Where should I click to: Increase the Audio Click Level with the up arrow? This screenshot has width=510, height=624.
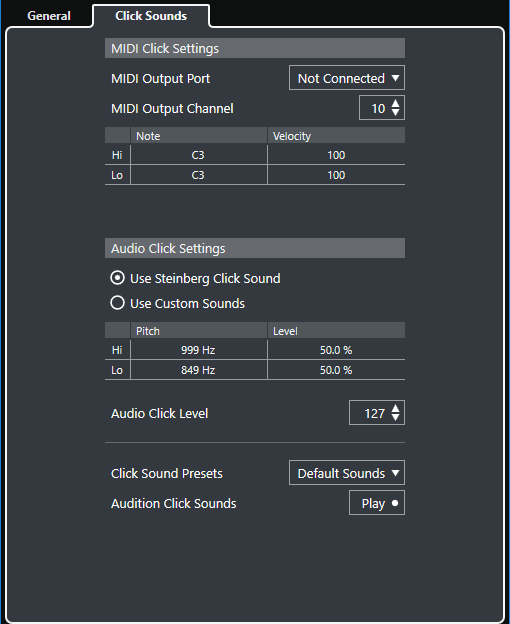[x=395, y=408]
